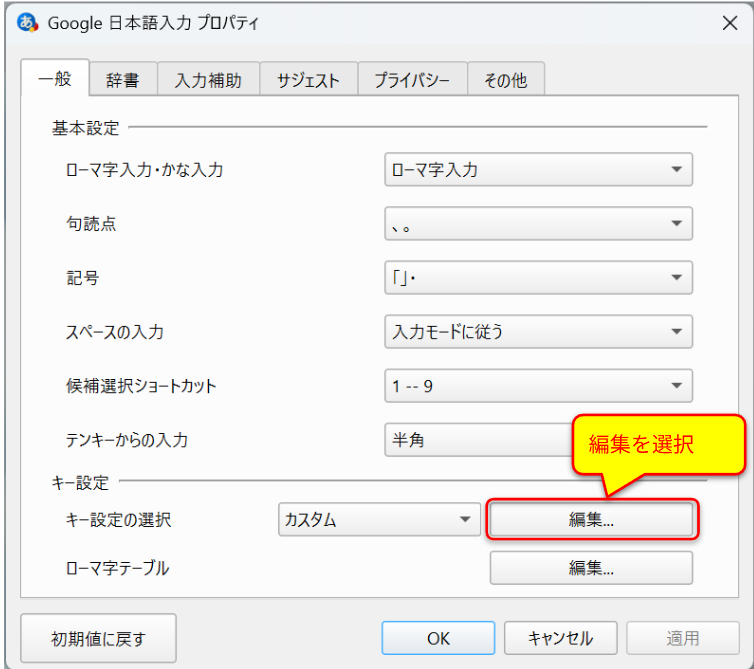Expand the スペースの入力 dropdown
This screenshot has height=669, width=754.
(538, 331)
